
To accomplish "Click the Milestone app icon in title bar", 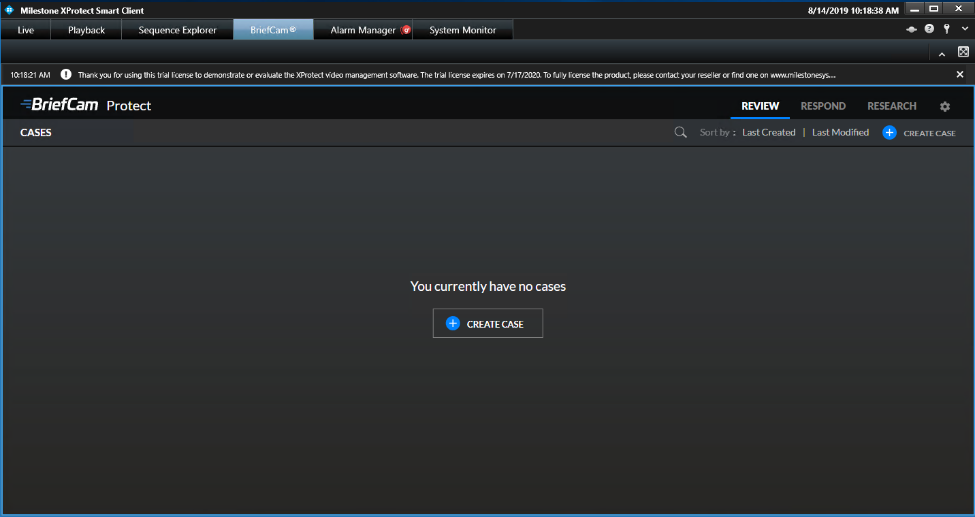I will tap(9, 10).
